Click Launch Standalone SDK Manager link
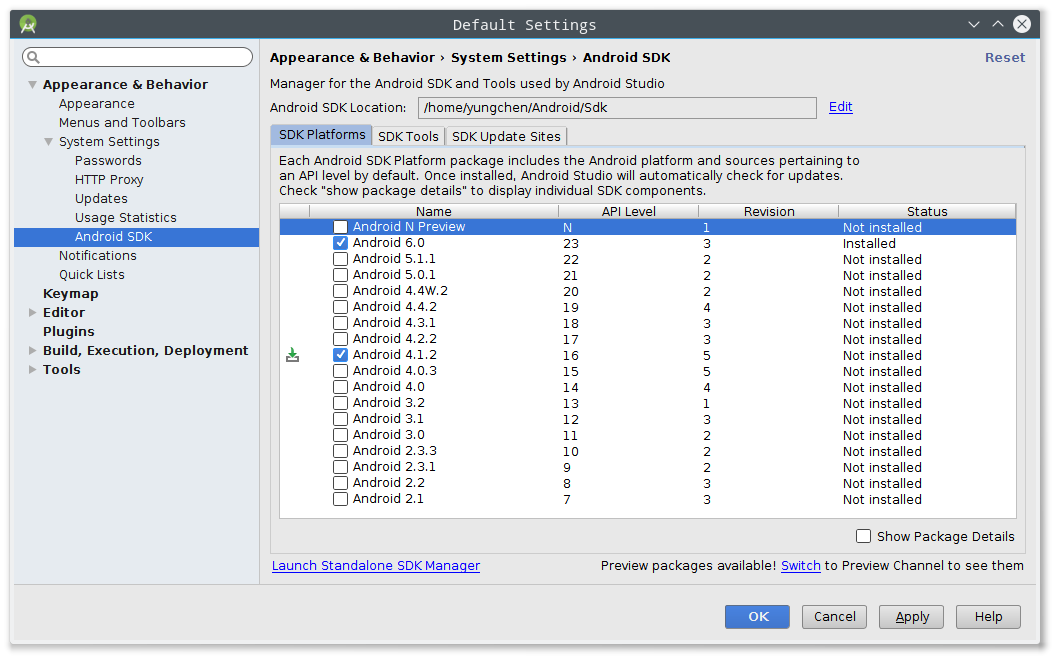This screenshot has width=1056, height=660. [376, 566]
